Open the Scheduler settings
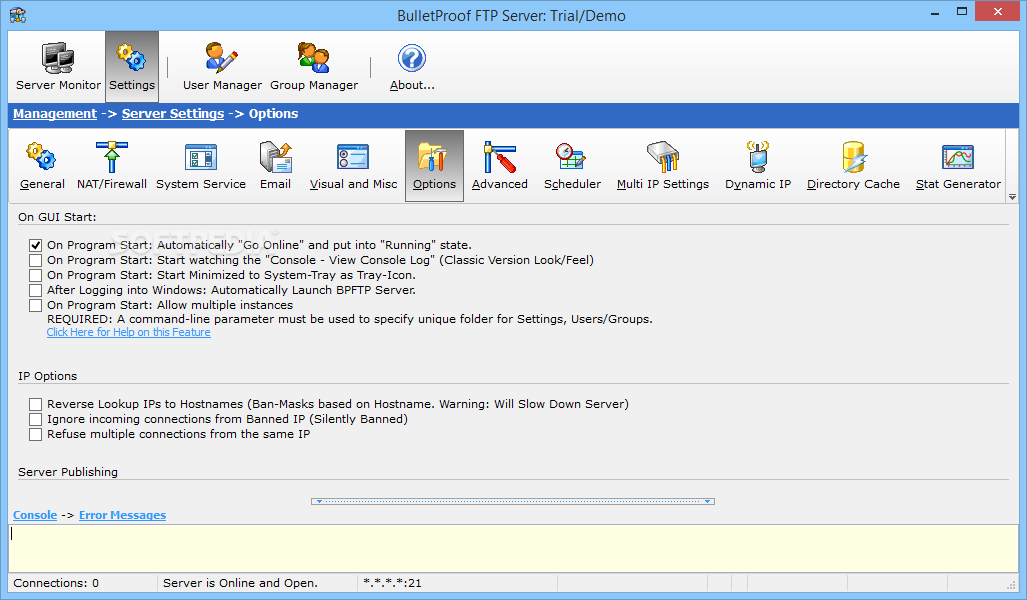 [x=572, y=166]
